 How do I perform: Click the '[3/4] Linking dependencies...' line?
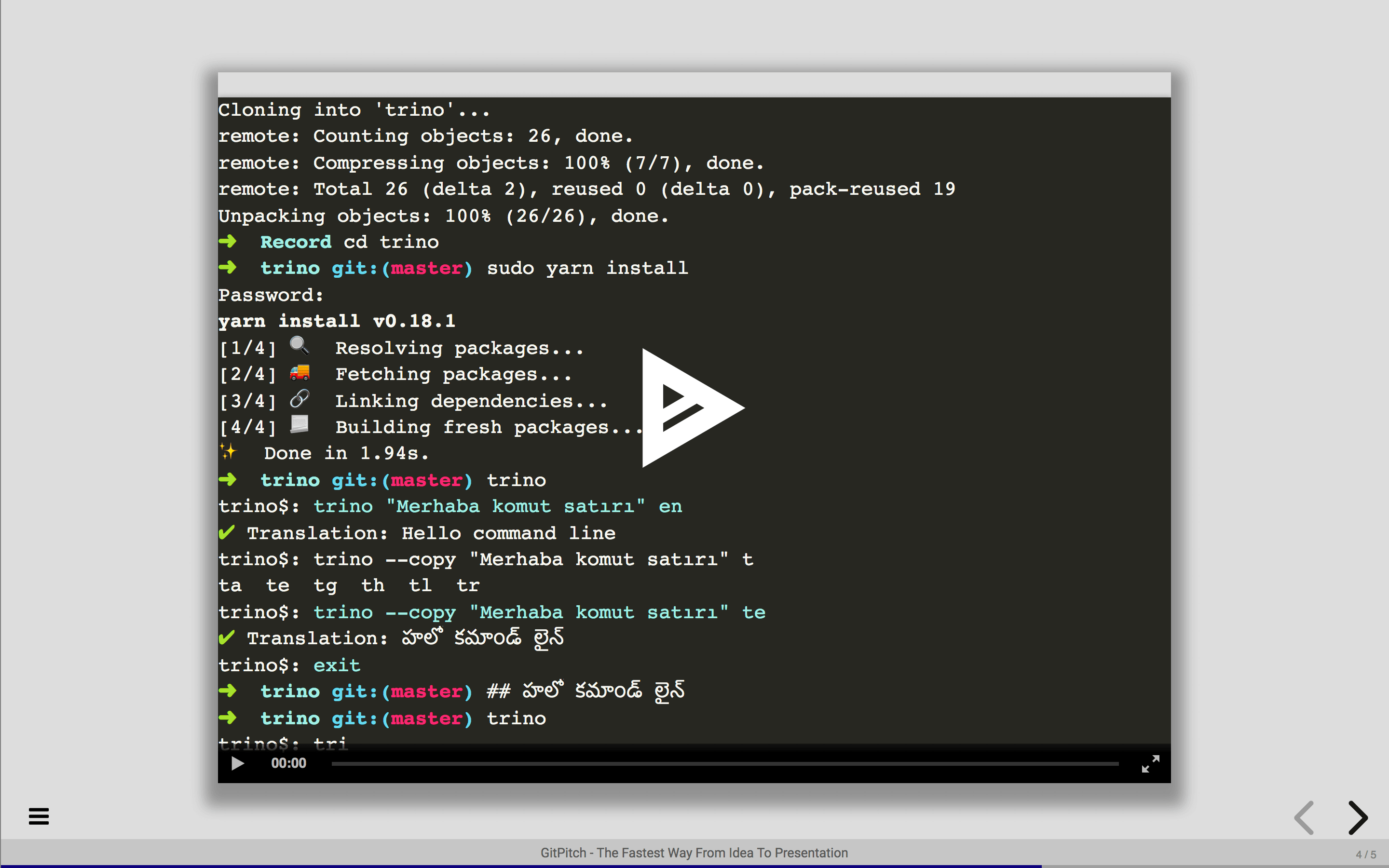[x=413, y=401]
